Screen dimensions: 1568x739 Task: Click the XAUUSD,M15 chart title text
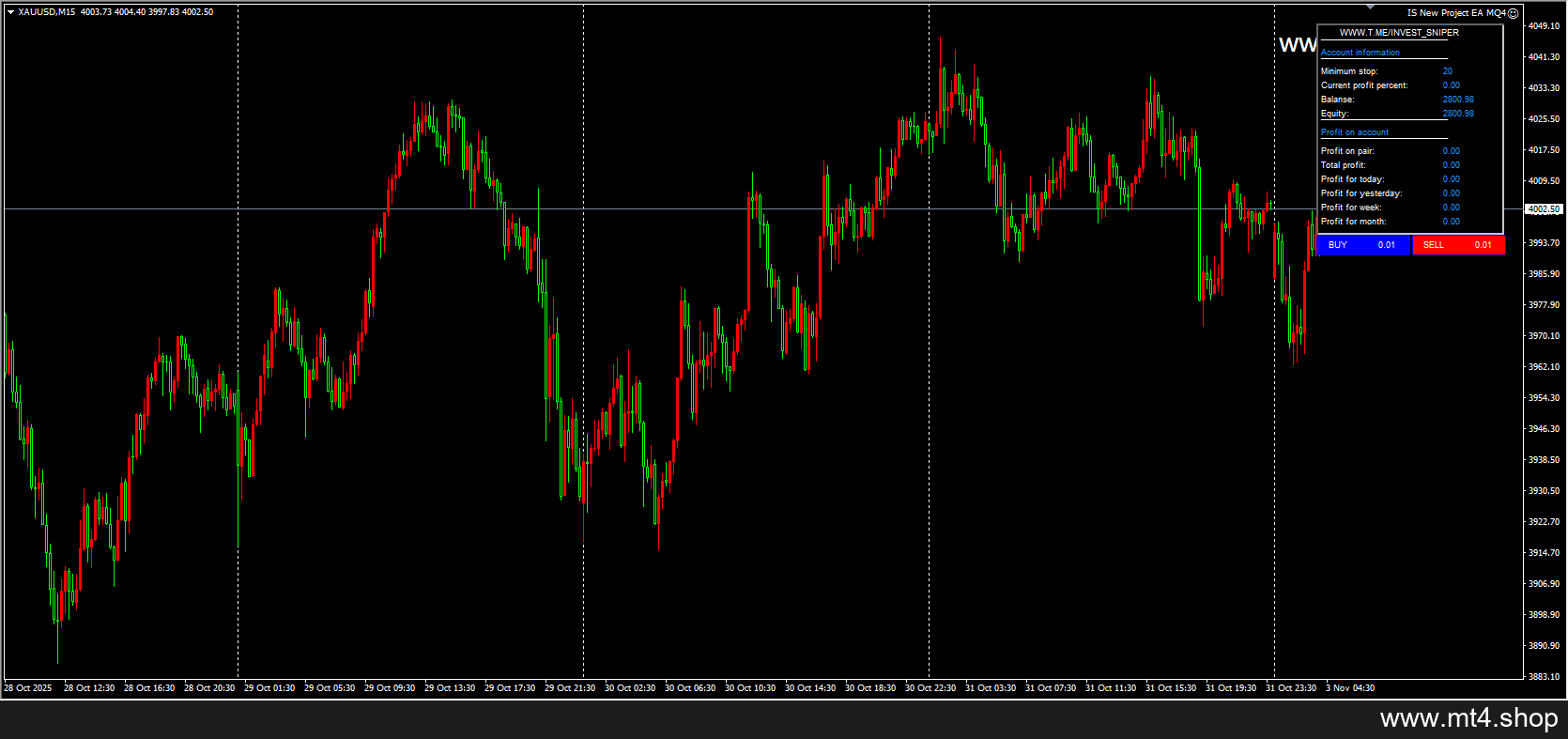pyautogui.click(x=47, y=12)
